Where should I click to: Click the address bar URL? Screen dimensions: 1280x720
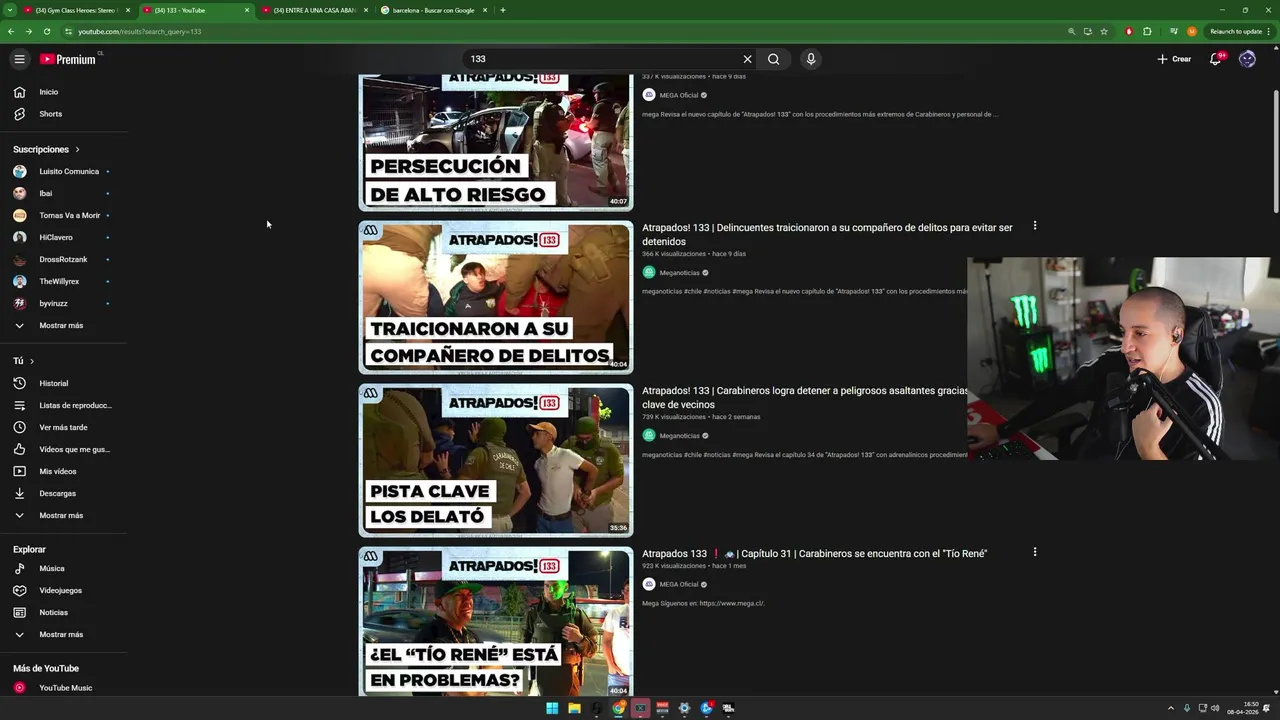[140, 32]
